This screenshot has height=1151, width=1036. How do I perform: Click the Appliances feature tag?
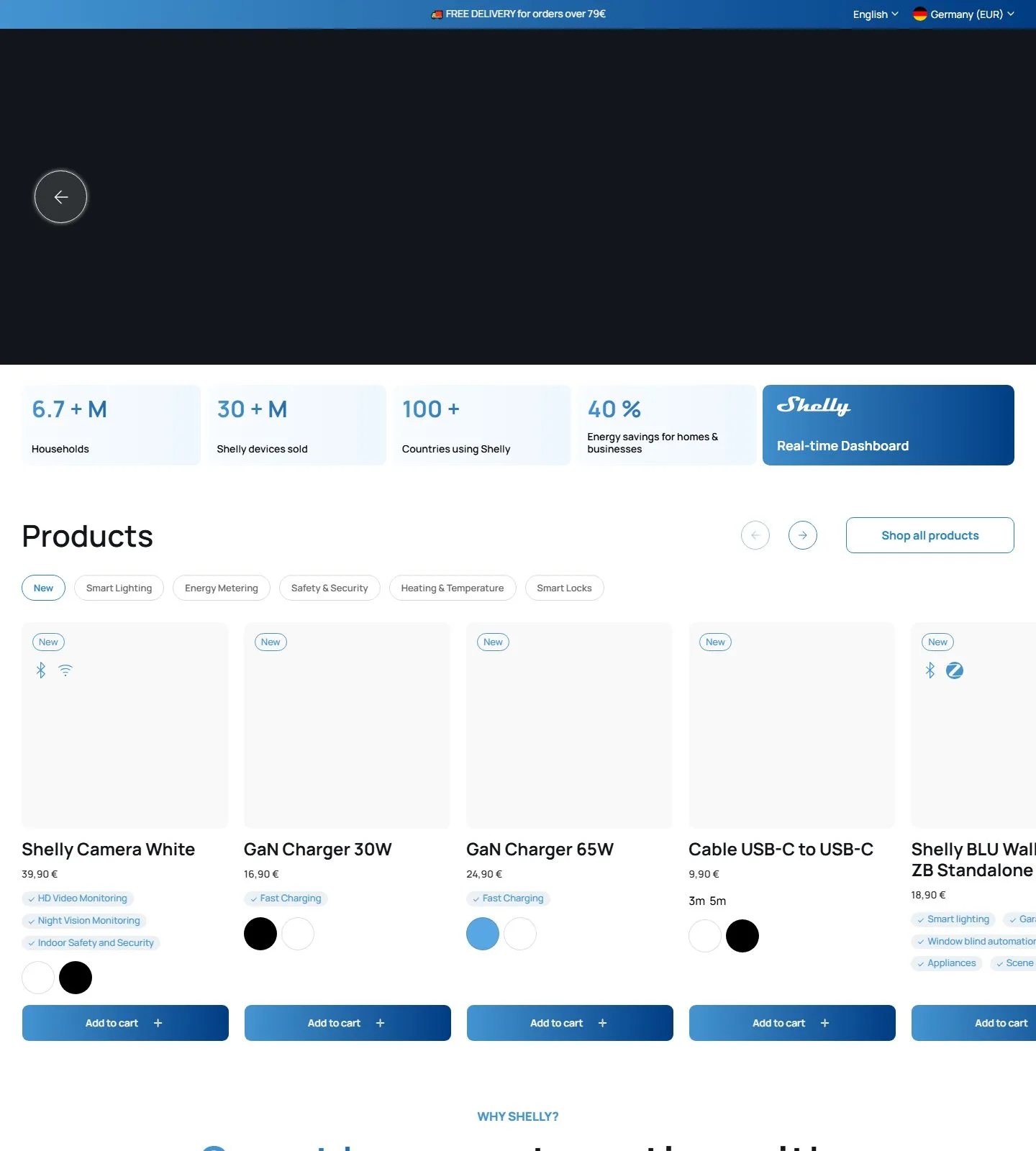(947, 963)
